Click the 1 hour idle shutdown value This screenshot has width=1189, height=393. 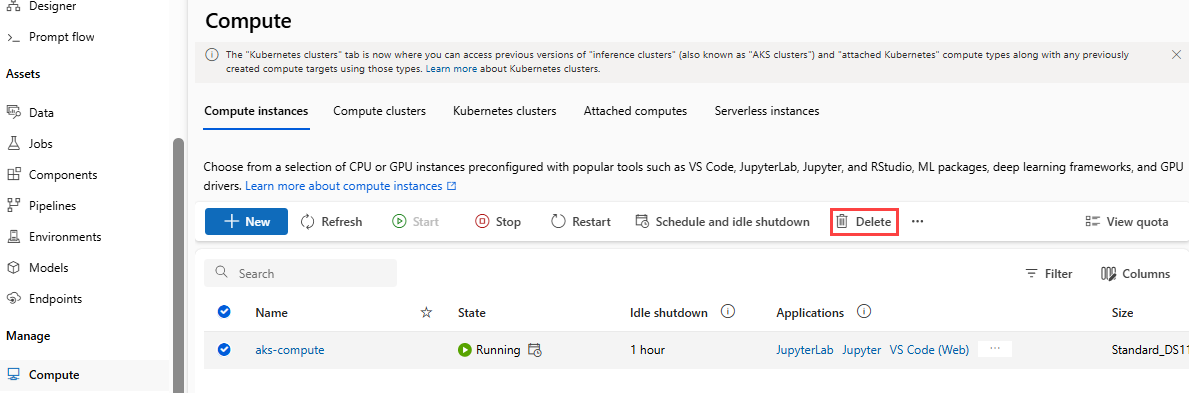(x=648, y=350)
